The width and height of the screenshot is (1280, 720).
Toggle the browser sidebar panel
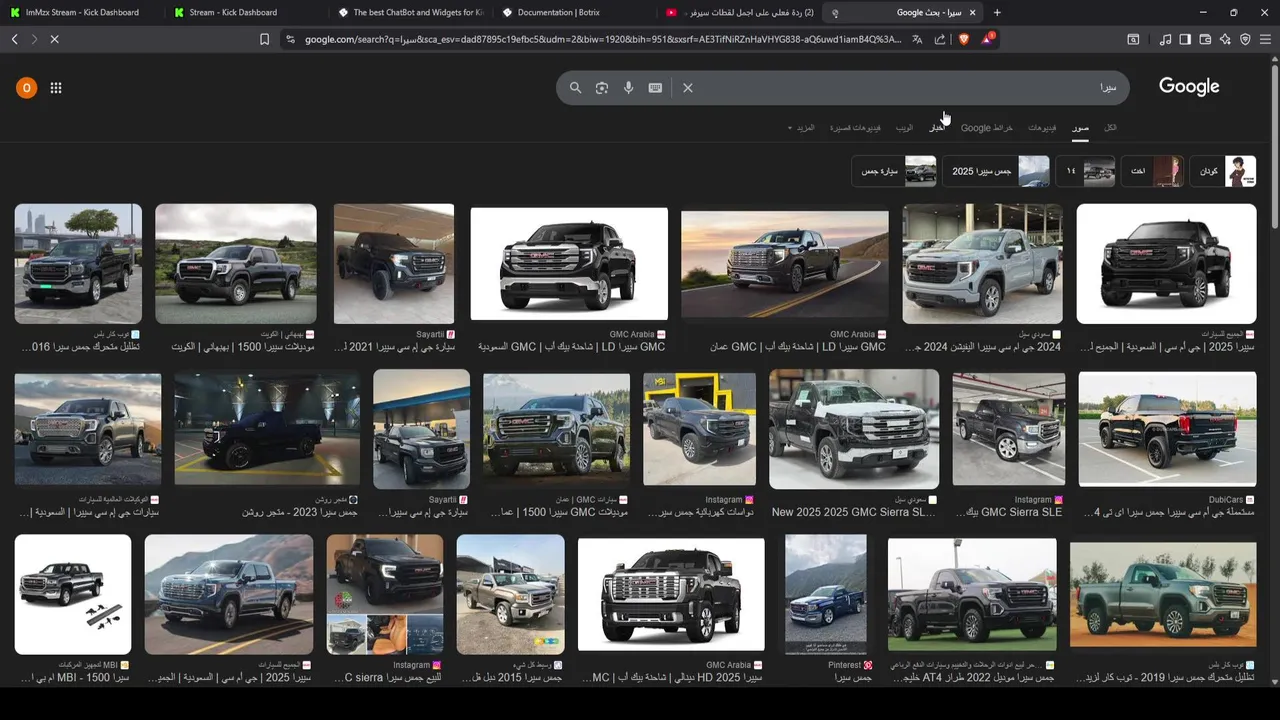pos(1185,39)
